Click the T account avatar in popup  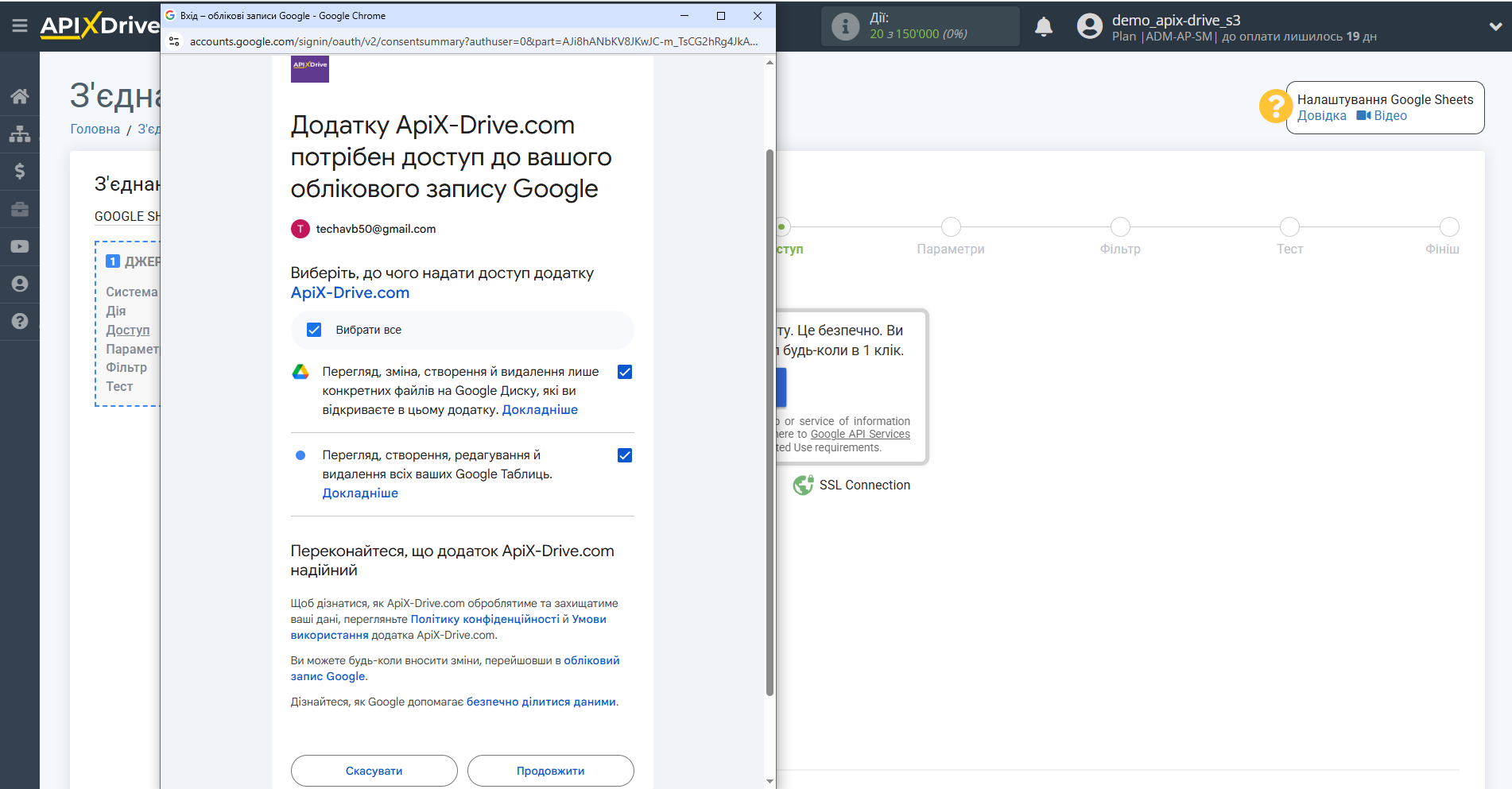(300, 229)
